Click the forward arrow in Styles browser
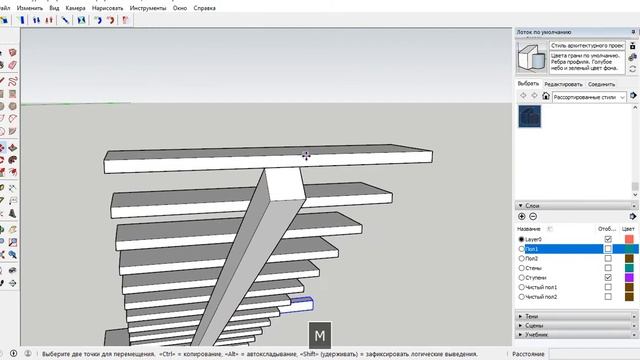 pyautogui.click(x=534, y=96)
